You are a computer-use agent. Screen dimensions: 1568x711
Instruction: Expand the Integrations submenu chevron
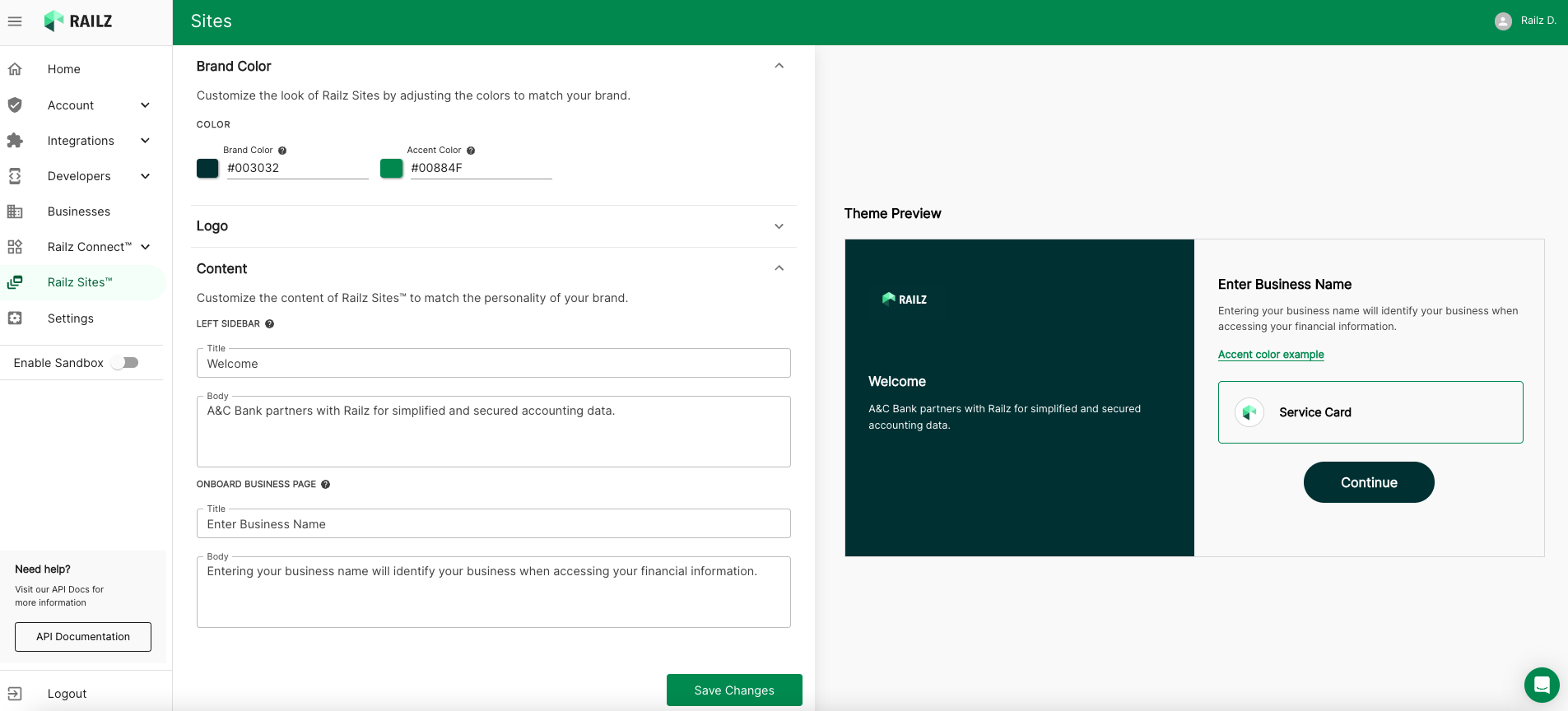click(x=146, y=141)
